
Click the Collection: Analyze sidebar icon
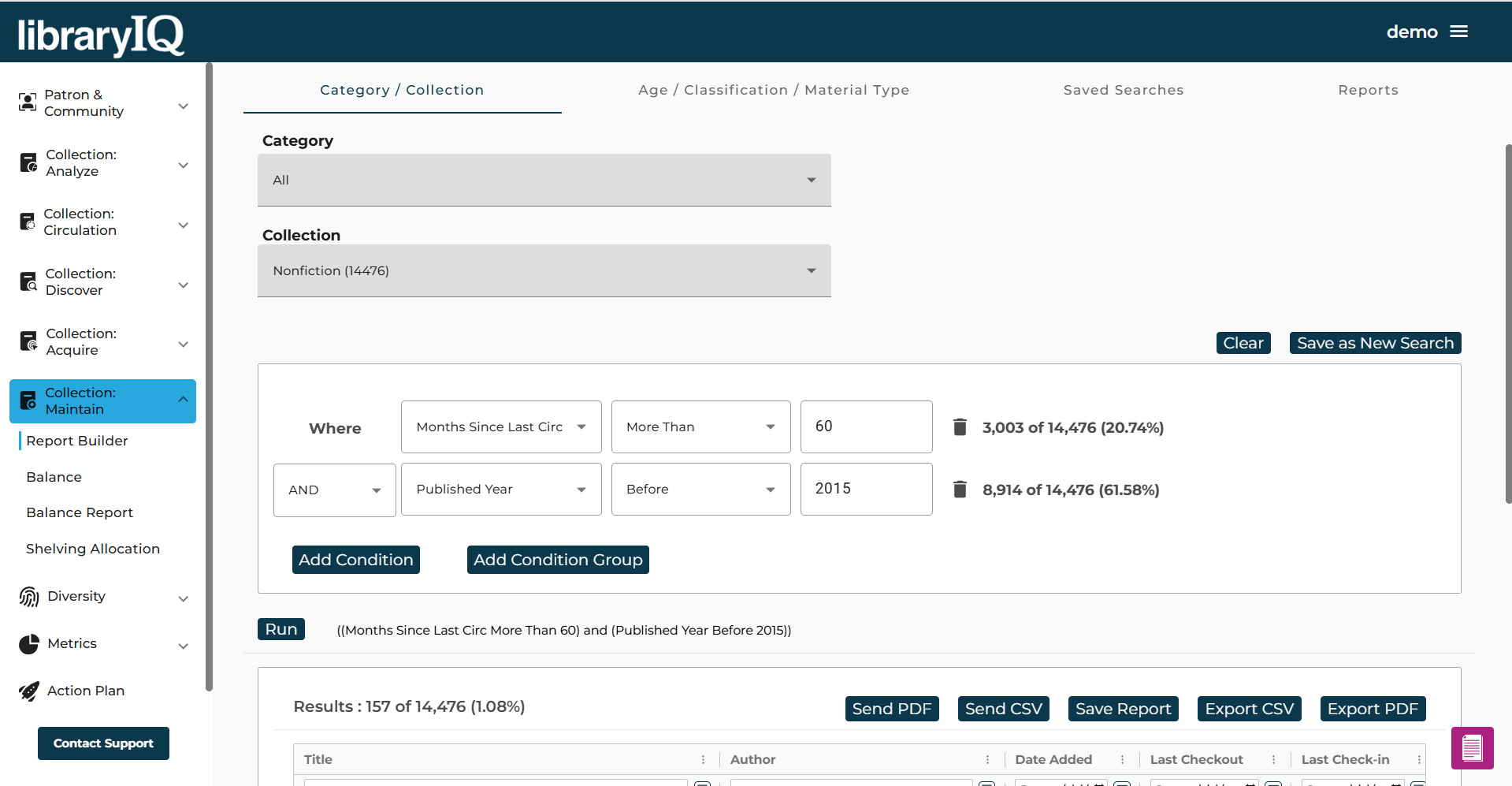[28, 162]
